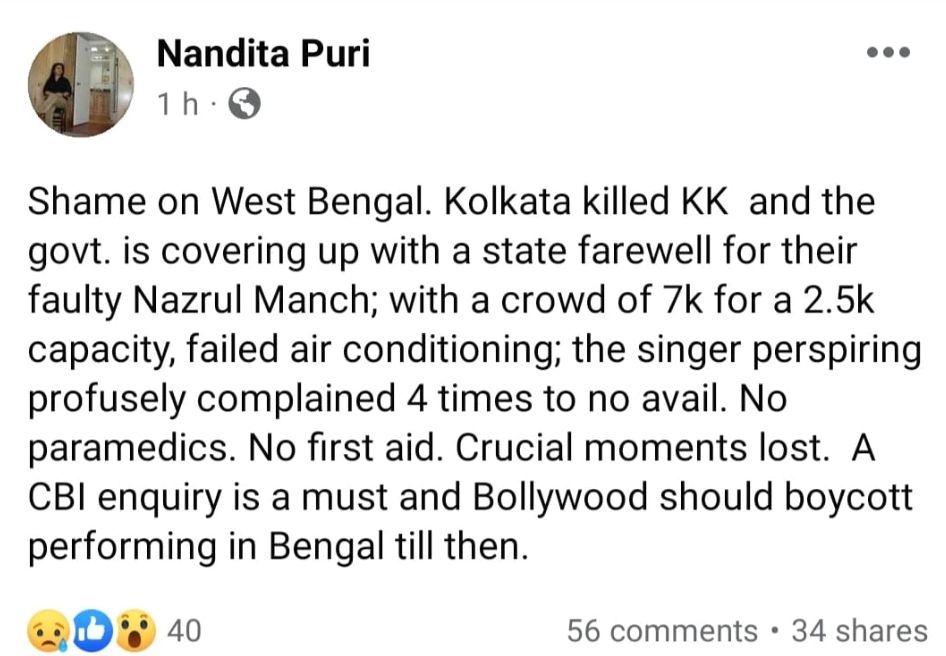Click the sad face reaction emoji
Viewport: 946px width, 656px height.
click(48, 631)
